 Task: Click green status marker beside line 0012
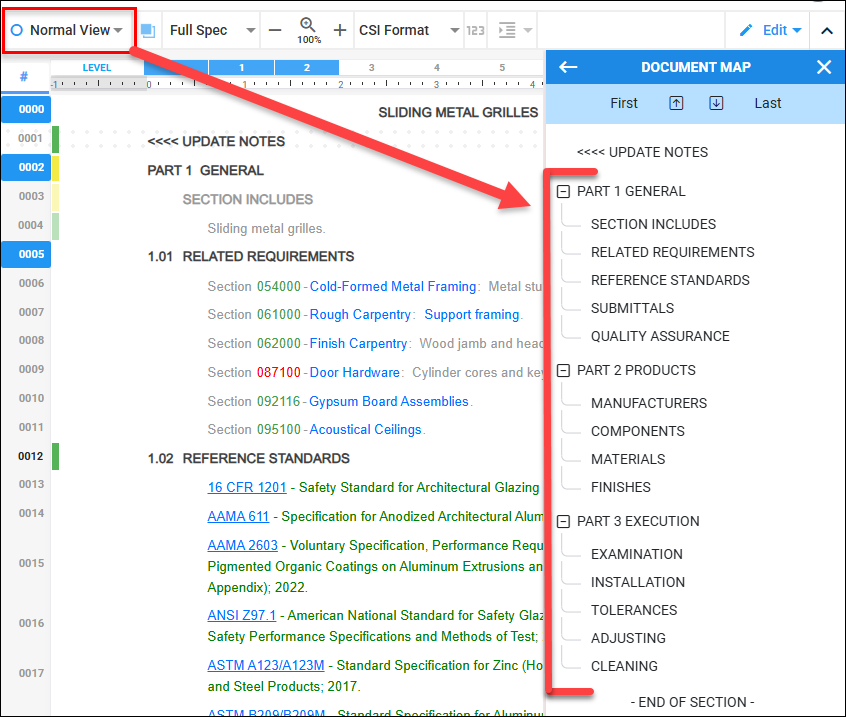[x=56, y=456]
